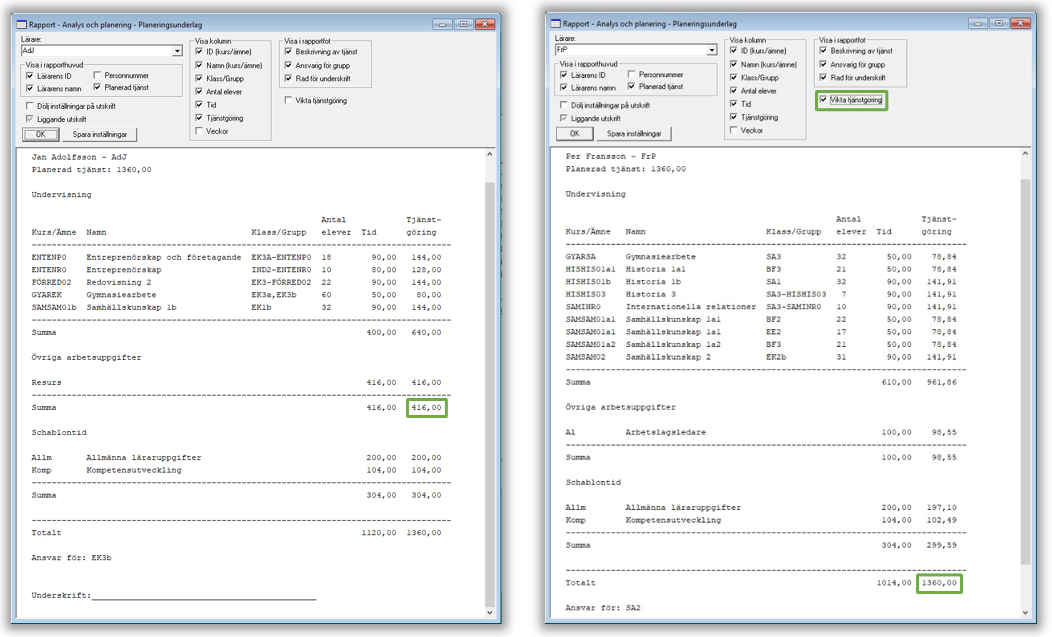Click the window icon of AdJ report window

click(x=21, y=25)
